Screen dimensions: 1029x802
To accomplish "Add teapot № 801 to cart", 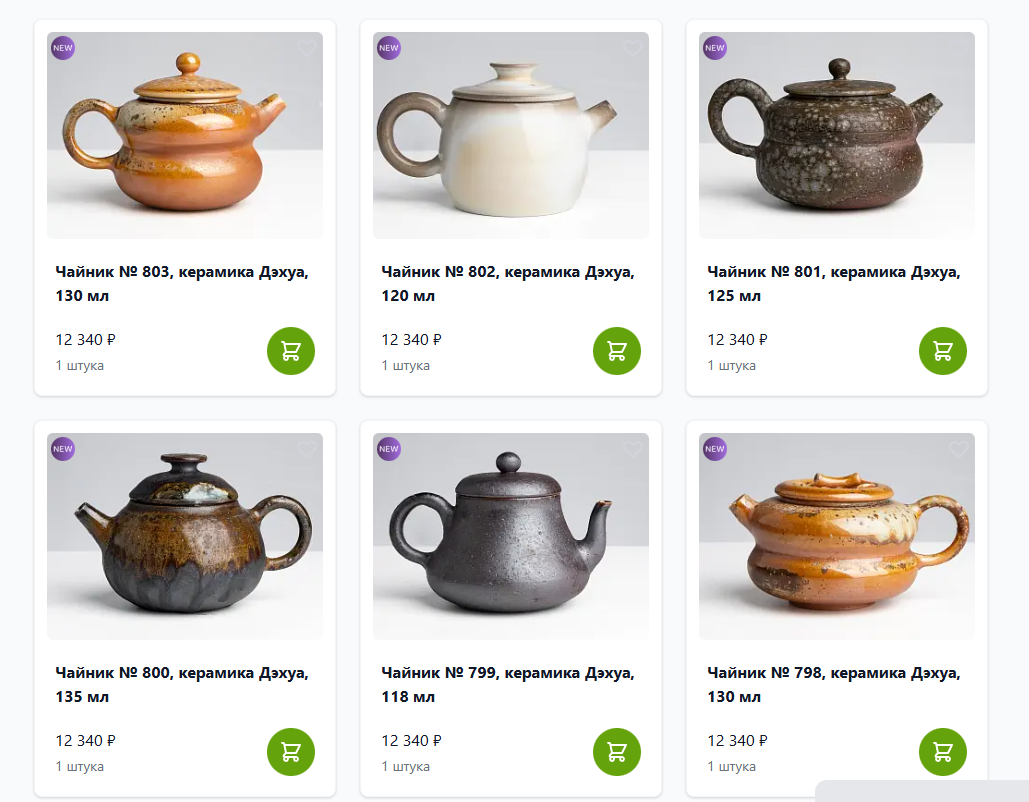I will click(943, 351).
